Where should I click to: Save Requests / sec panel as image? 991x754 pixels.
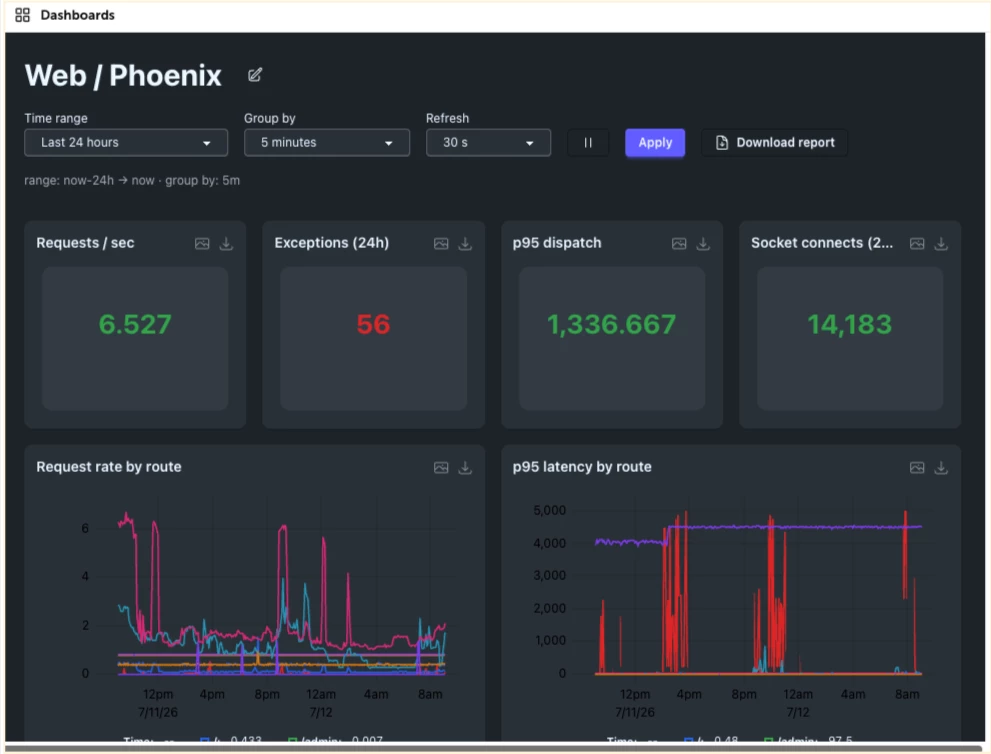(x=202, y=243)
